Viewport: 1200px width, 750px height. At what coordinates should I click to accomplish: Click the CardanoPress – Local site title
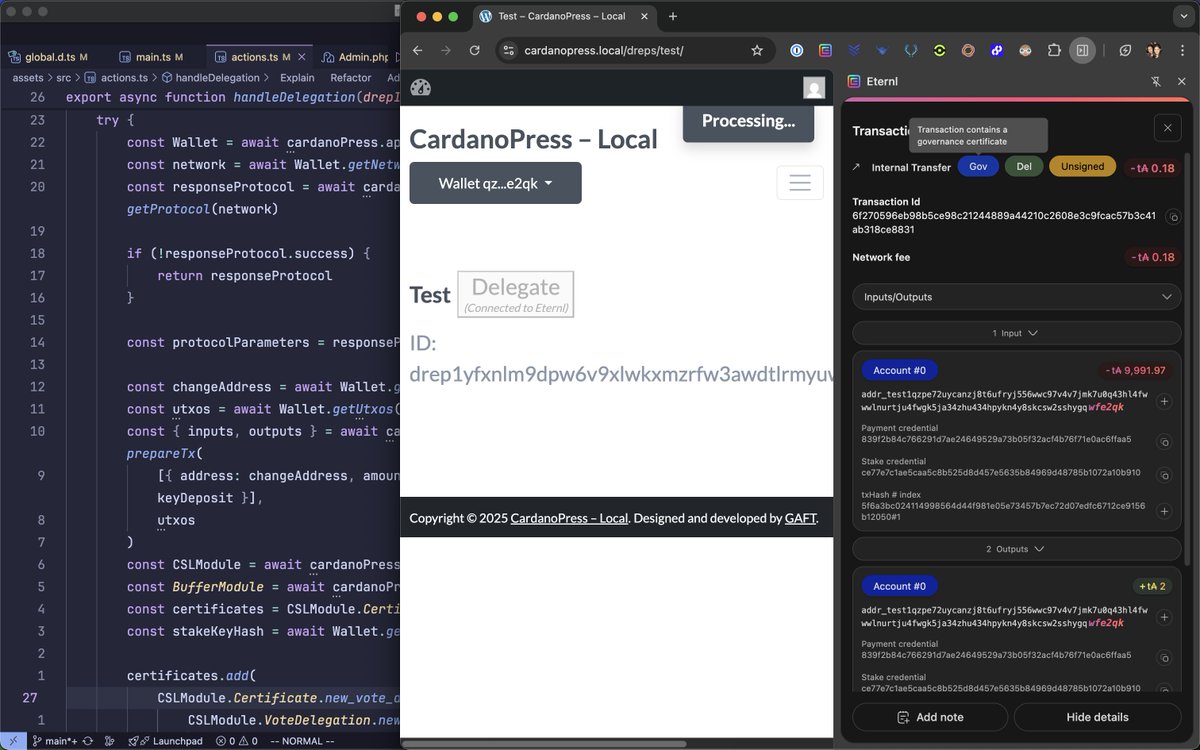click(534, 139)
